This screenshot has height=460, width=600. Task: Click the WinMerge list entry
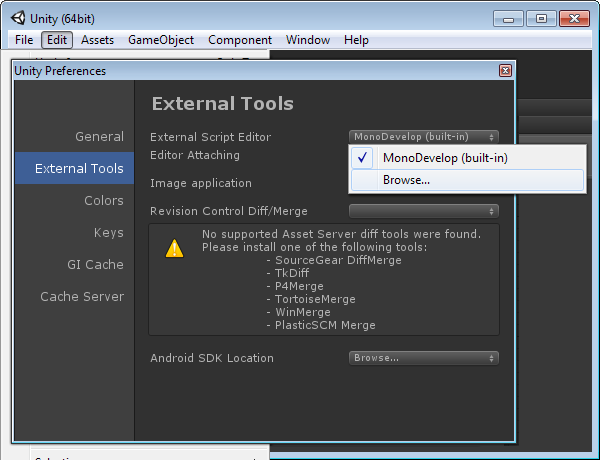click(303, 312)
